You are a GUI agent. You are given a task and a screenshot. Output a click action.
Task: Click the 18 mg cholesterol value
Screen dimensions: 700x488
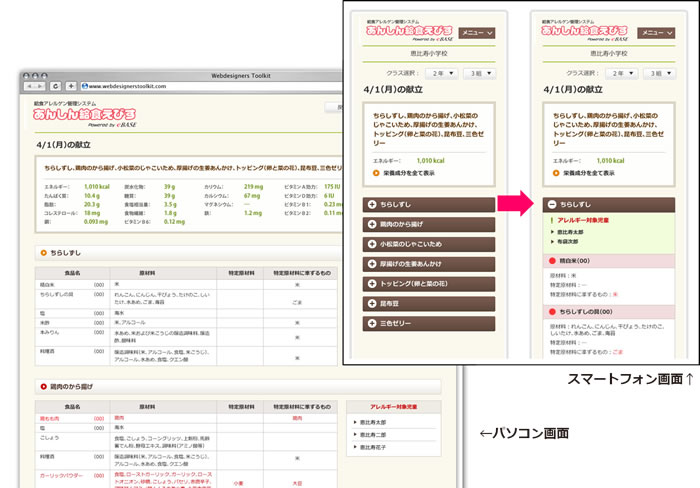(x=92, y=213)
